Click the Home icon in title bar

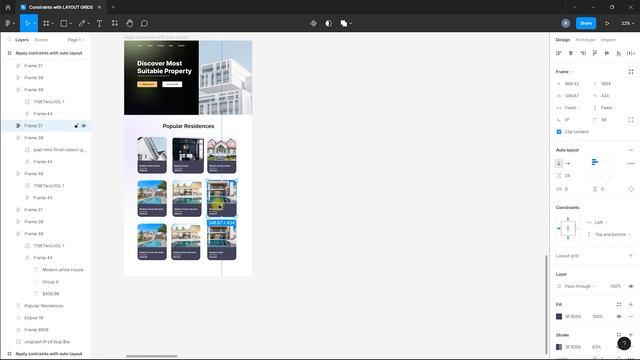(8, 7)
